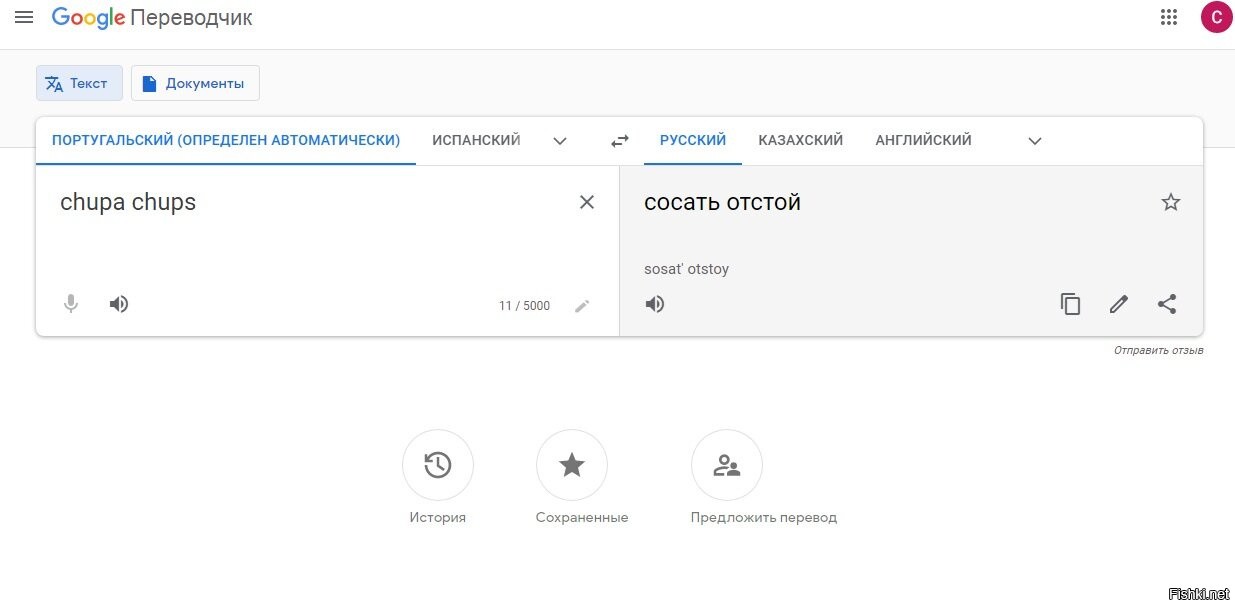
Task: Switch to Документы translation mode
Action: pyautogui.click(x=195, y=84)
